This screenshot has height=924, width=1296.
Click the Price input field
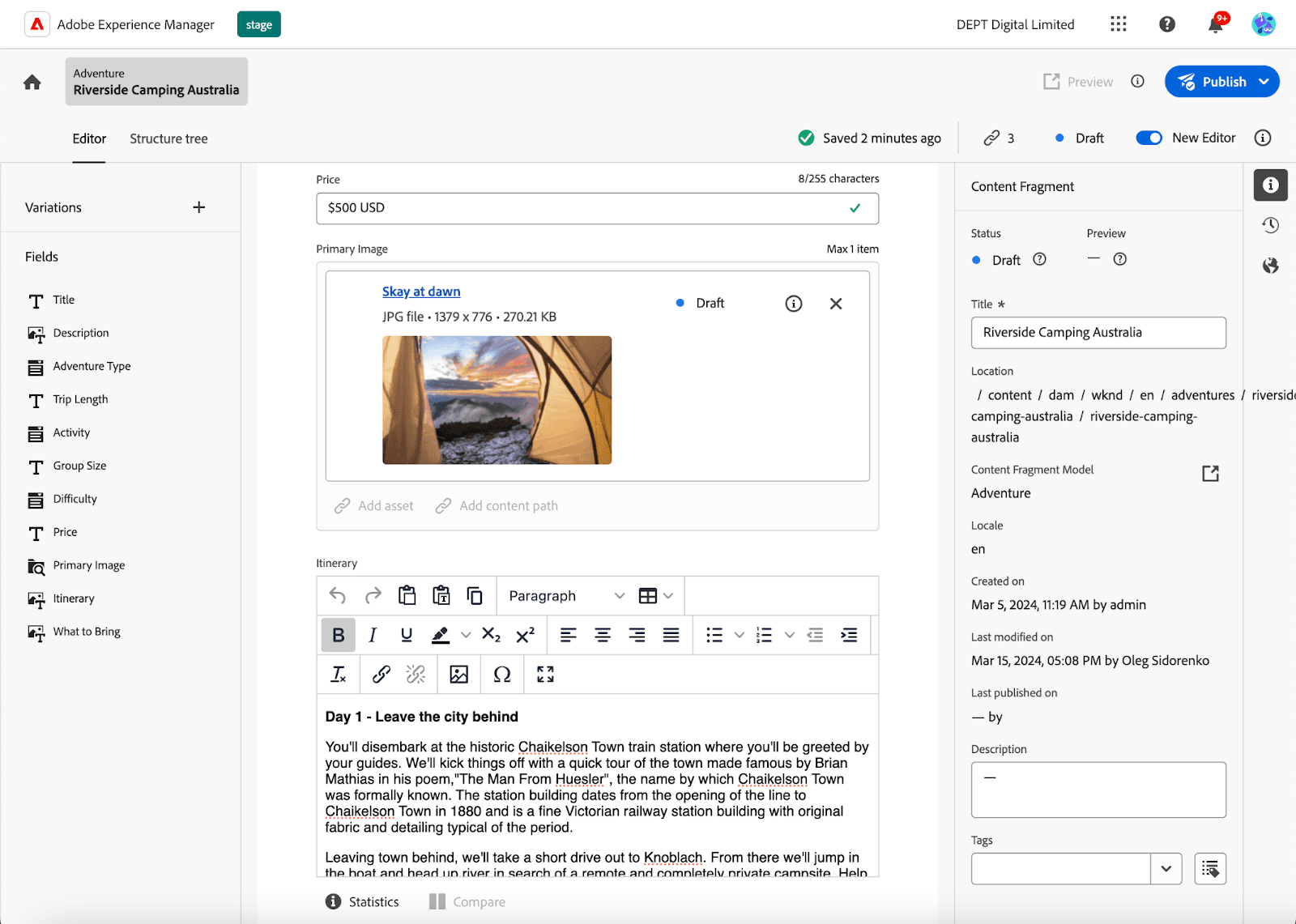583,208
